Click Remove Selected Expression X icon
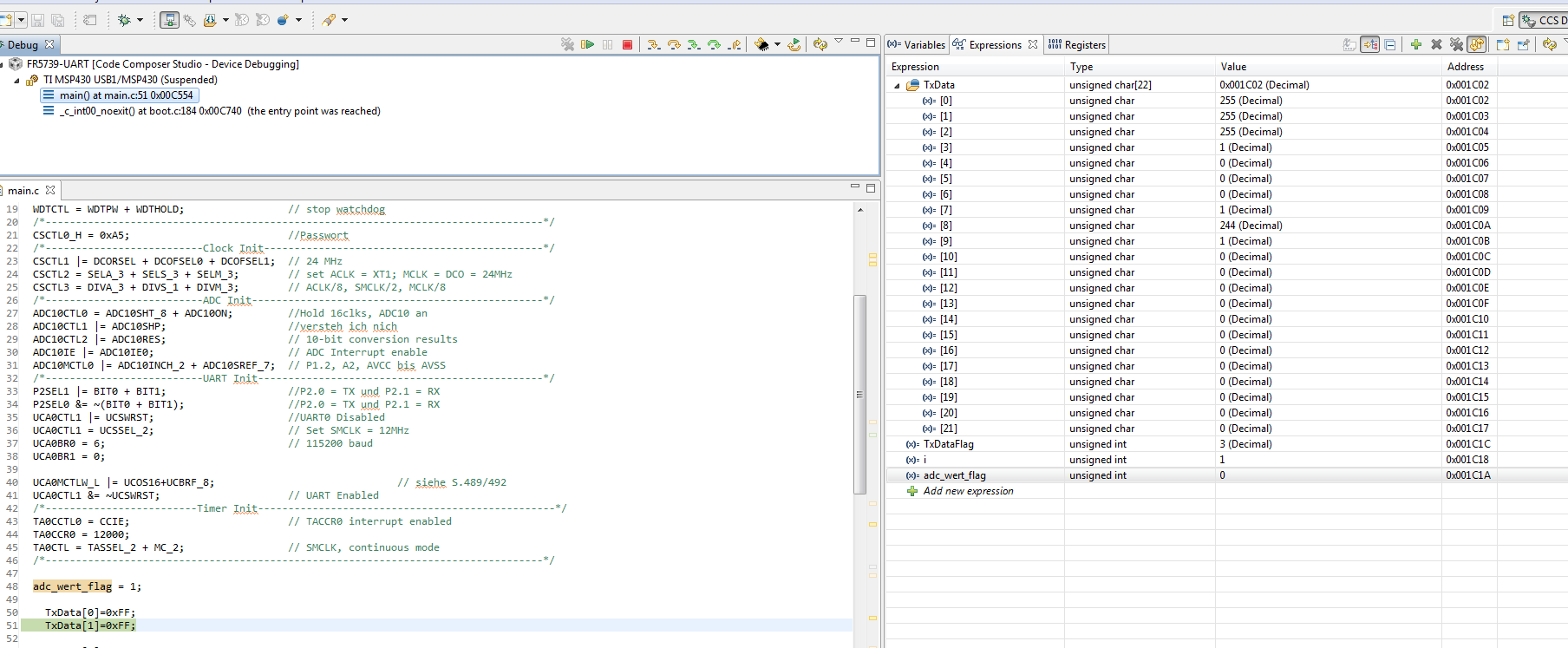The width and height of the screenshot is (1568, 648). click(x=1436, y=44)
